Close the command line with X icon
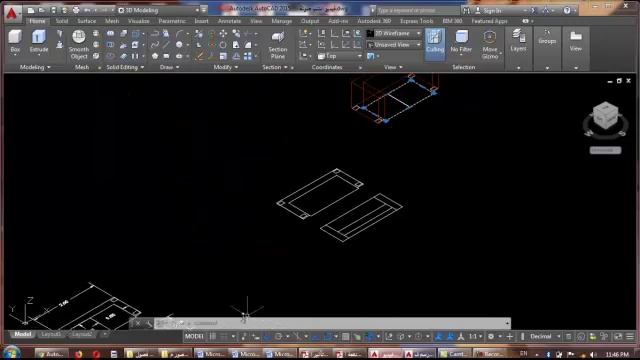Viewport: 640px width, 360px height. [138, 324]
